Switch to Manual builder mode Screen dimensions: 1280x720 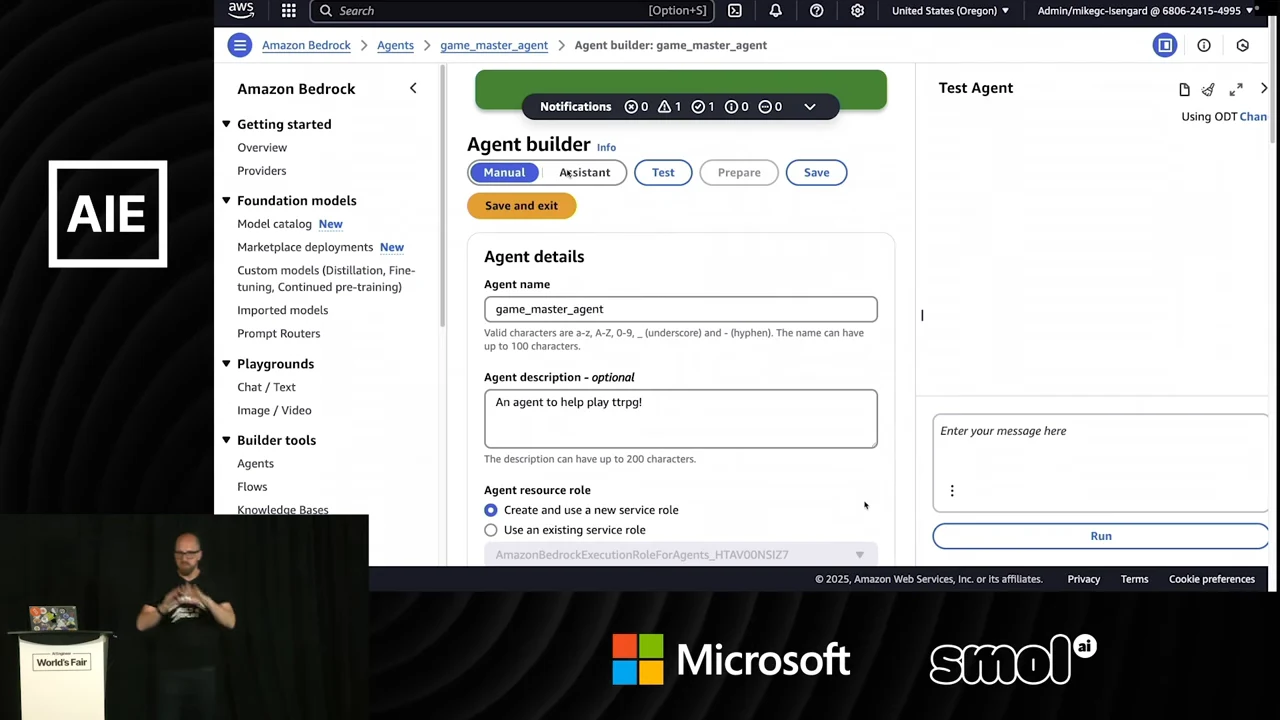(x=504, y=172)
